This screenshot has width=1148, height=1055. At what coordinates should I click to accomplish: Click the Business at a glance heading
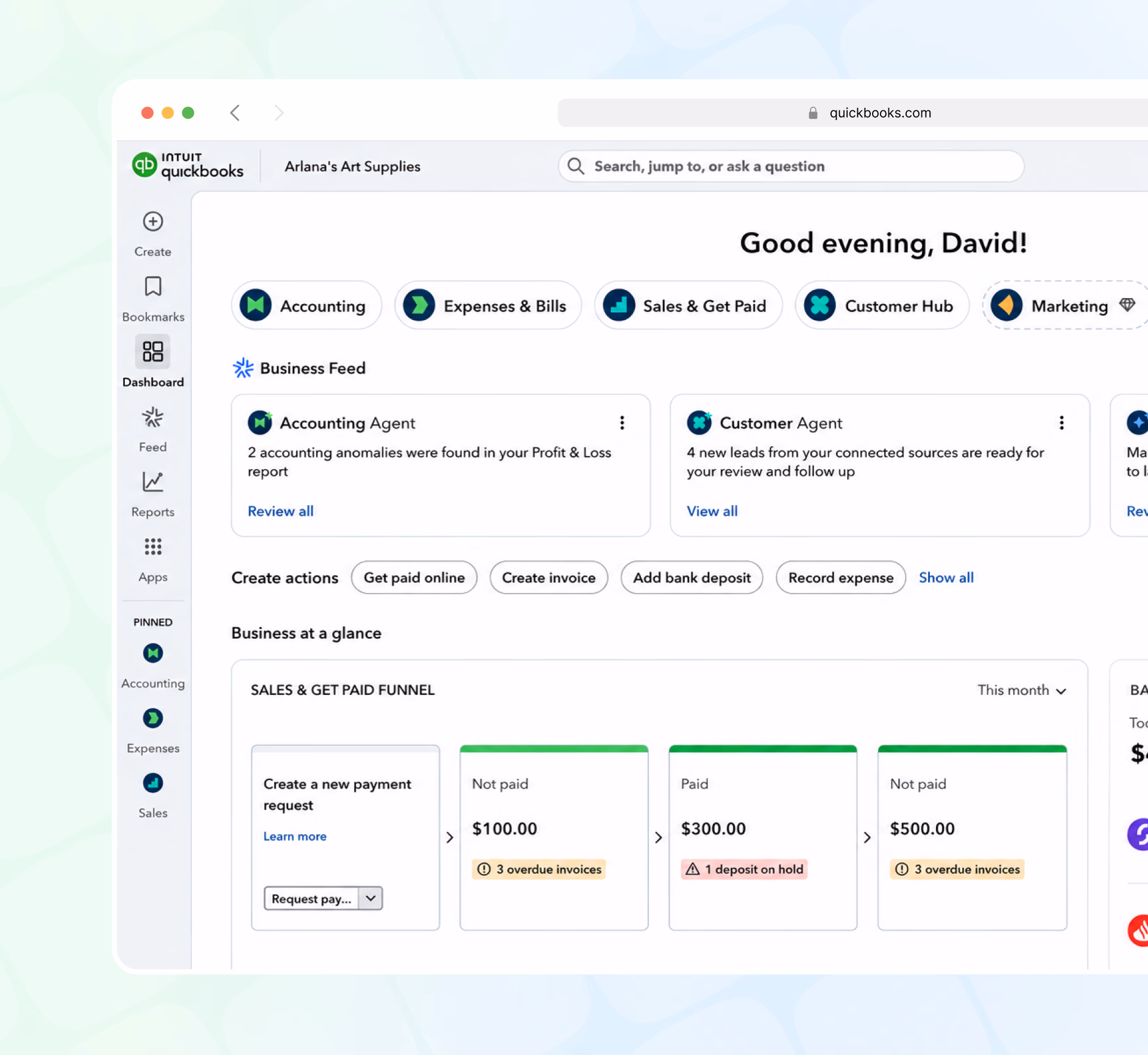tap(306, 633)
